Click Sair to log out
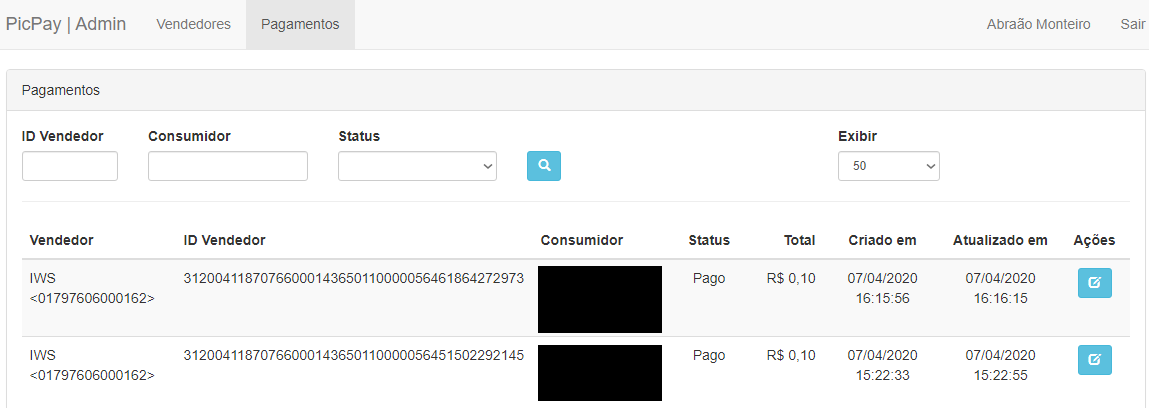The width and height of the screenshot is (1149, 408). point(1132,24)
